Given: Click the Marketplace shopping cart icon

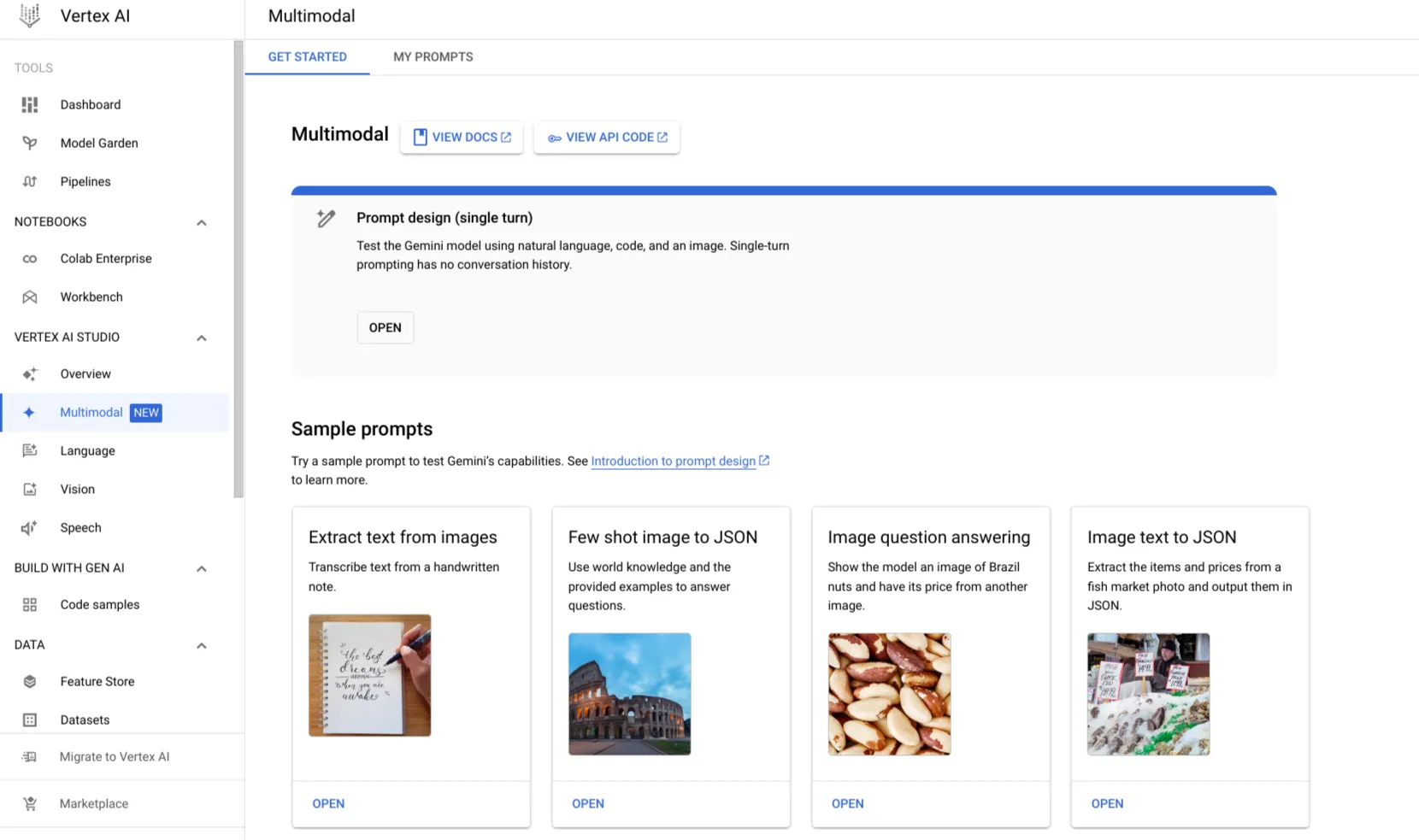Looking at the screenshot, I should 30,804.
